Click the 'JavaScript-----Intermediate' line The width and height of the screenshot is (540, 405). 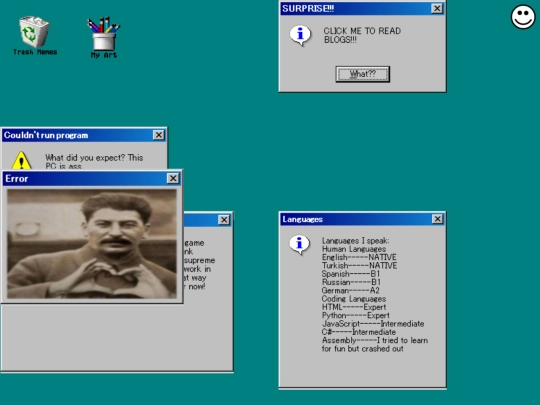[x=373, y=324]
